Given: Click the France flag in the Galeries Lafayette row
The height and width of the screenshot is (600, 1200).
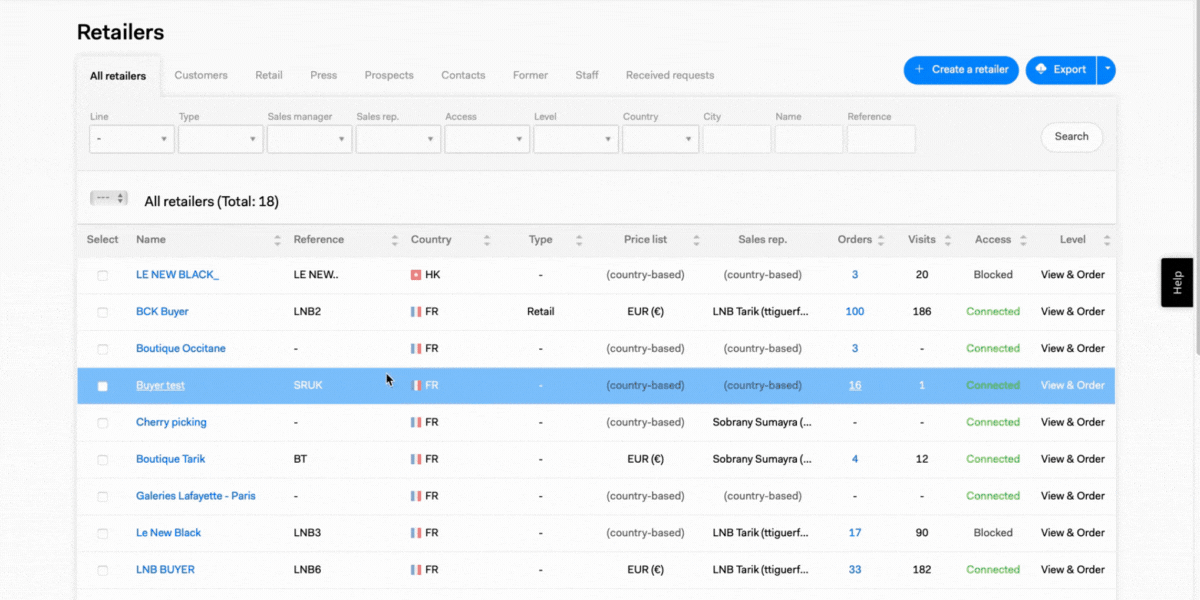Looking at the screenshot, I should [x=416, y=496].
